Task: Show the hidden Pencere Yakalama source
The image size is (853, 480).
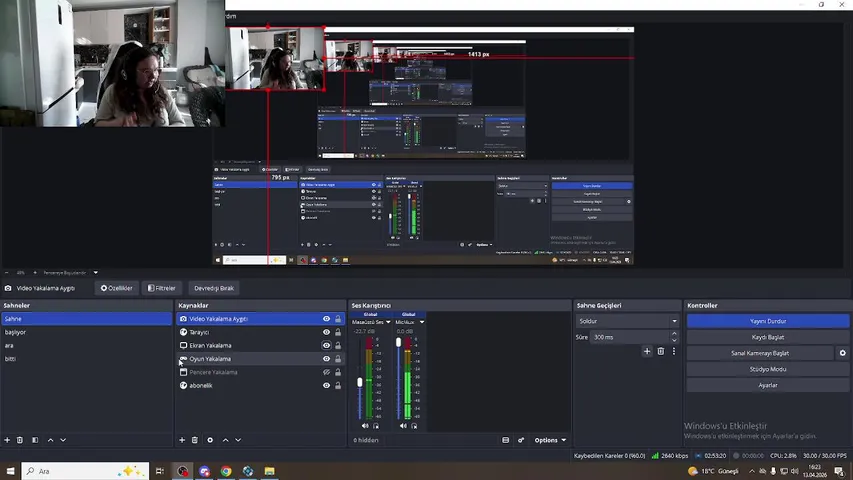Action: pyautogui.click(x=326, y=372)
